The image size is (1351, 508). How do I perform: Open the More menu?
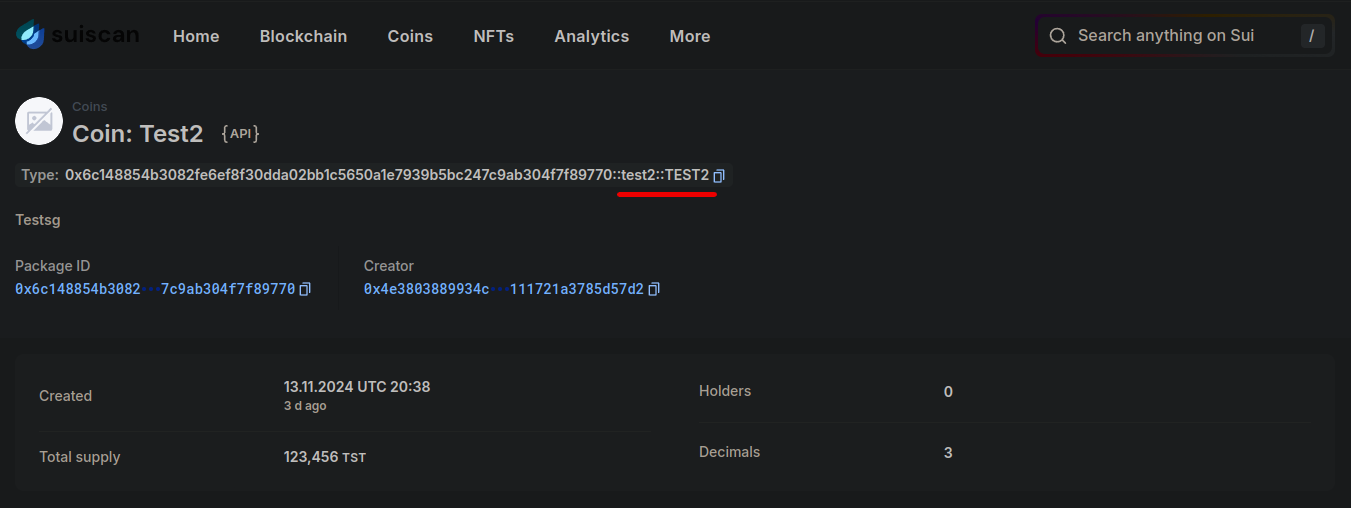689,36
